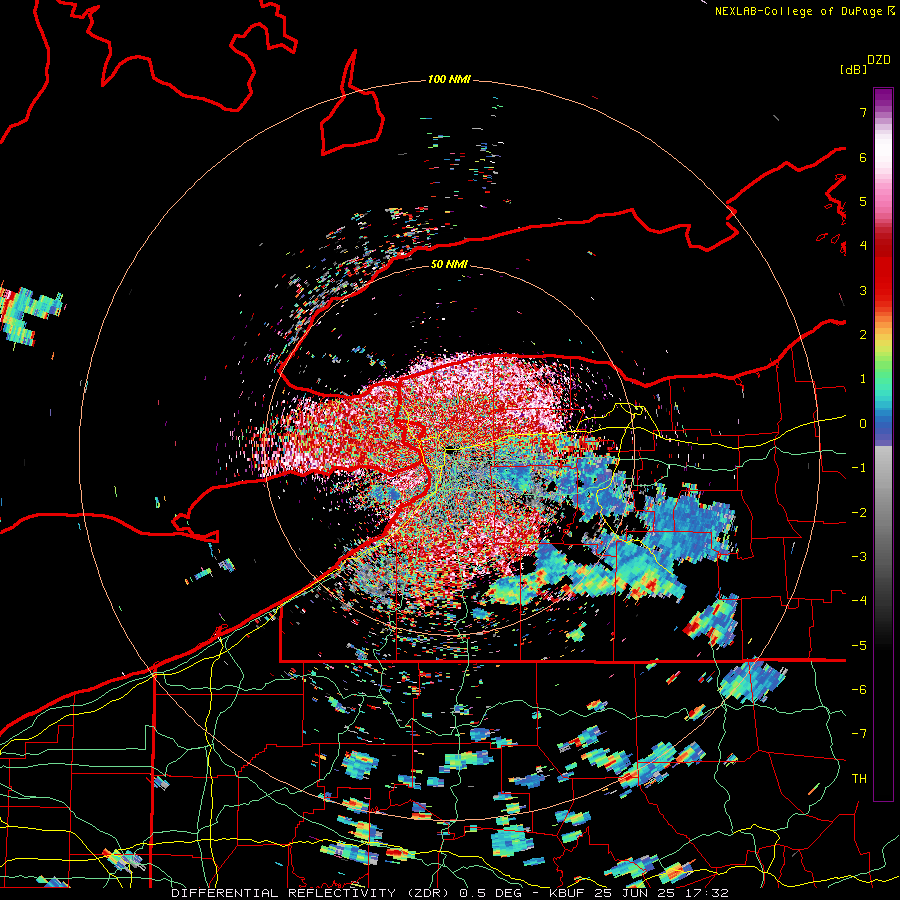The width and height of the screenshot is (900, 900).
Task: Click the -6 value on color scale
Action: click(859, 689)
